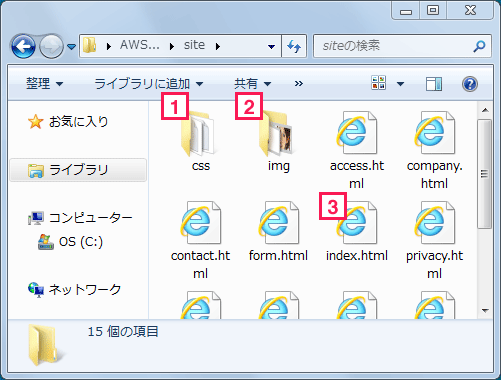Image resolution: width=501 pixels, height=380 pixels.
Task: Select the contact.html file icon
Action: [x=201, y=223]
